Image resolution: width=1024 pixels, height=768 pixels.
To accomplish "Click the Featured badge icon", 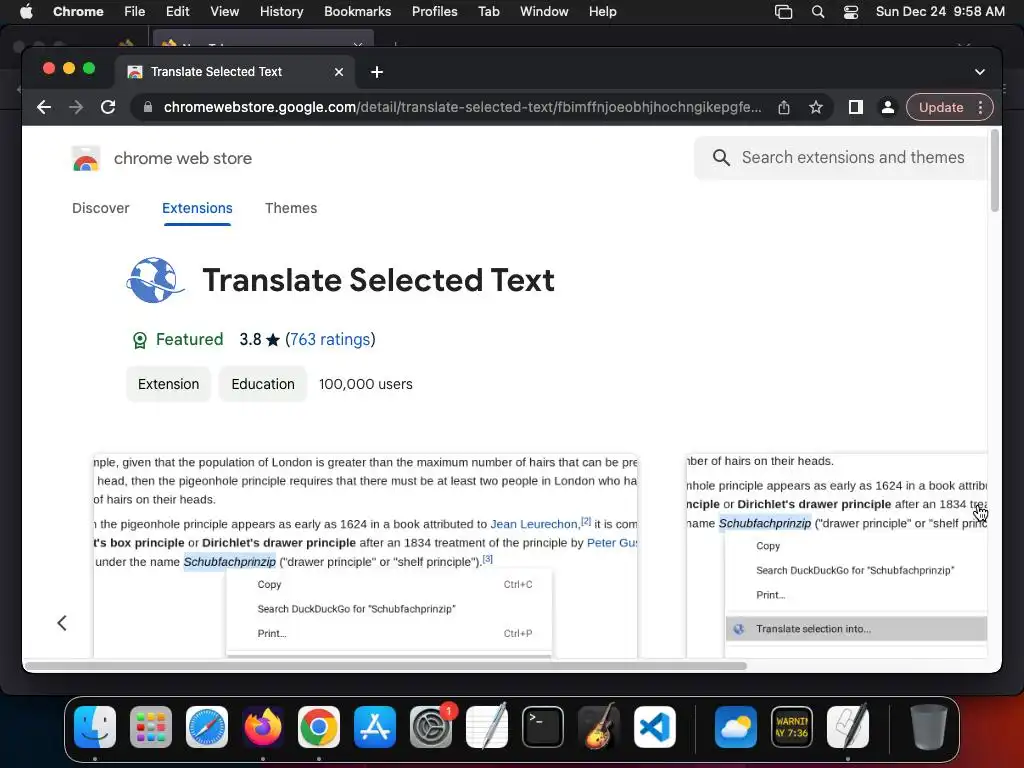I will click(140, 340).
